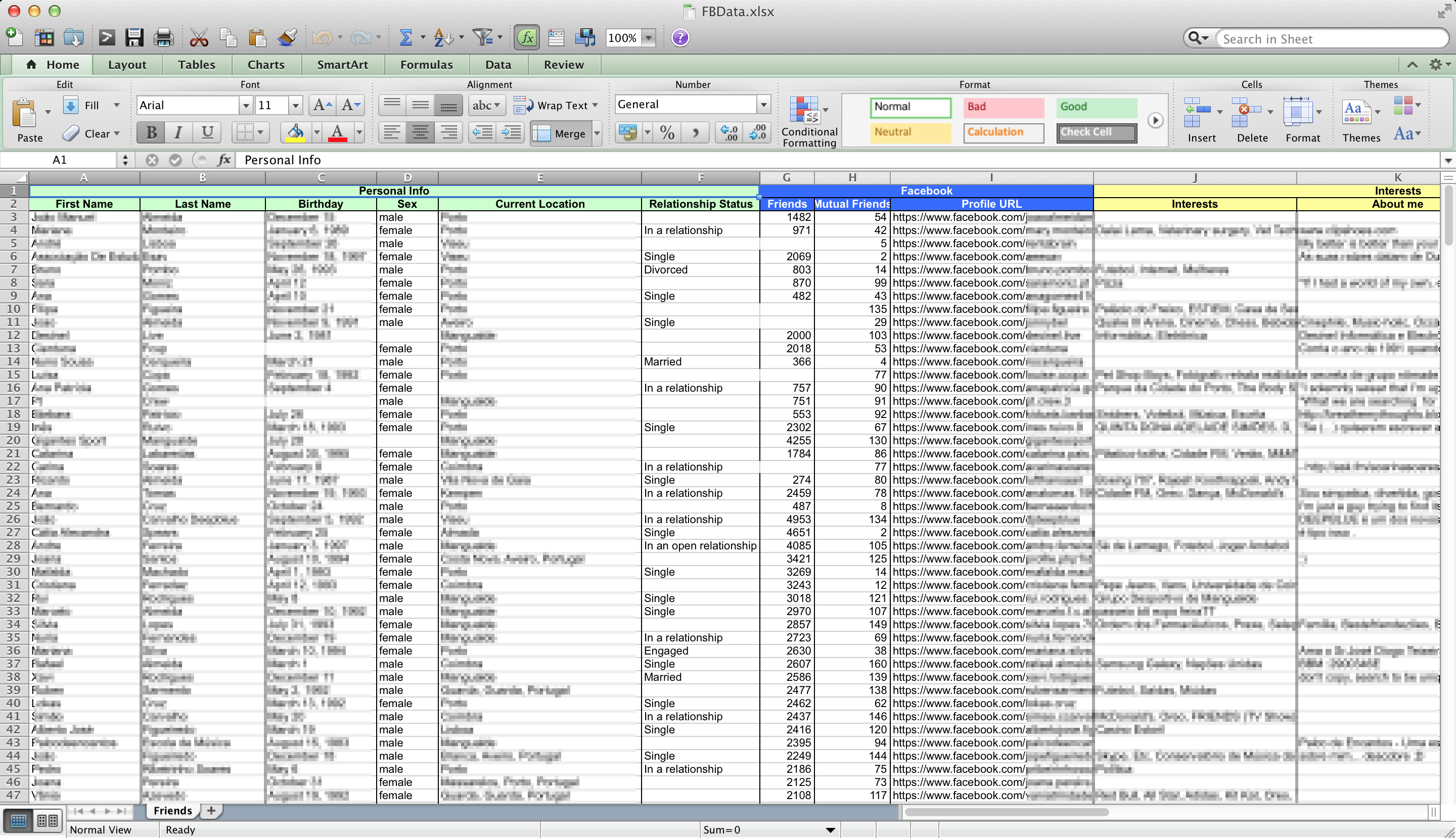Viewport: 1456px width, 838px height.
Task: Click the Format Painter brush icon
Action: (287, 38)
